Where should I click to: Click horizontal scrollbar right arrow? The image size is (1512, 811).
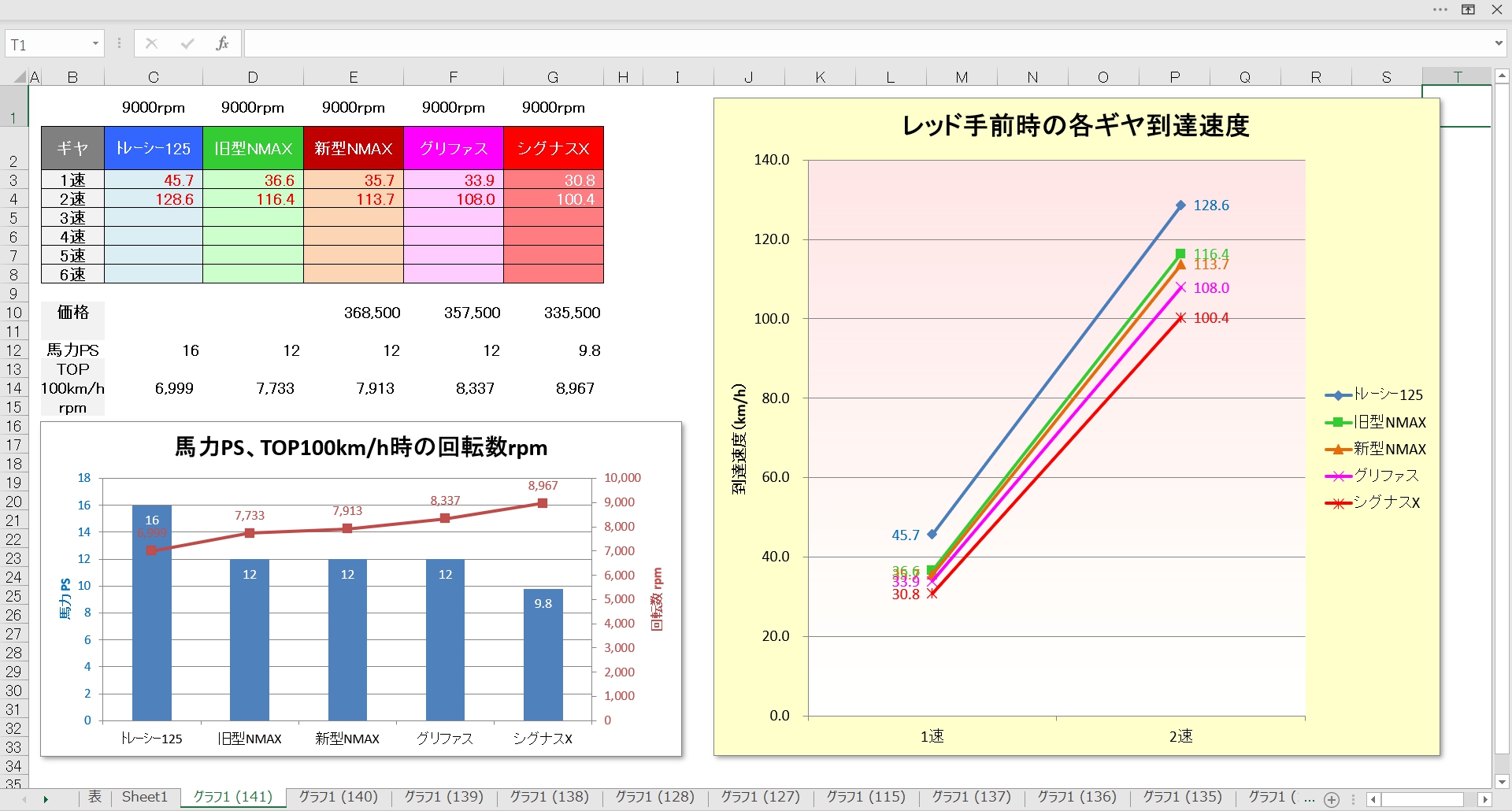click(1484, 799)
